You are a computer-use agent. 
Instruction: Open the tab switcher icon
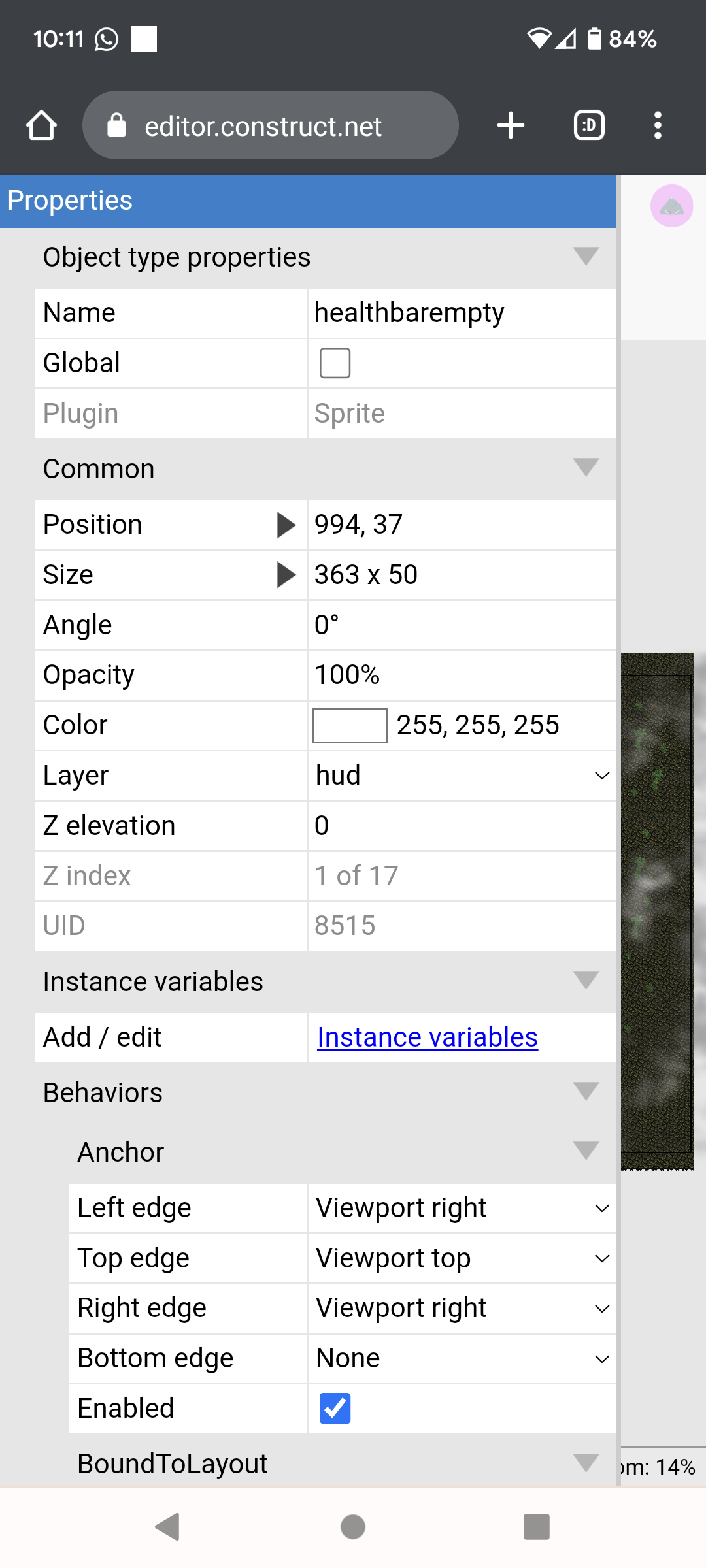tap(589, 125)
